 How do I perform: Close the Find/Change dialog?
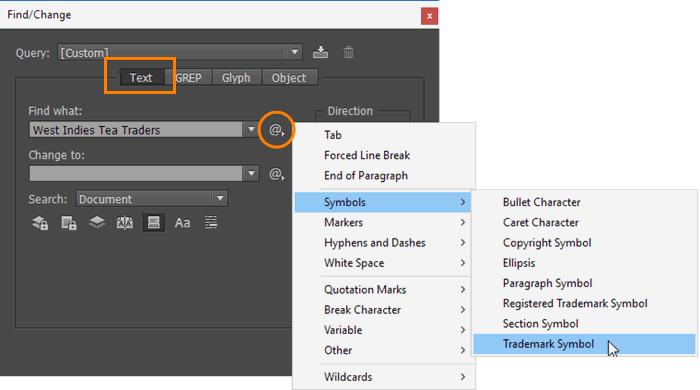[429, 16]
